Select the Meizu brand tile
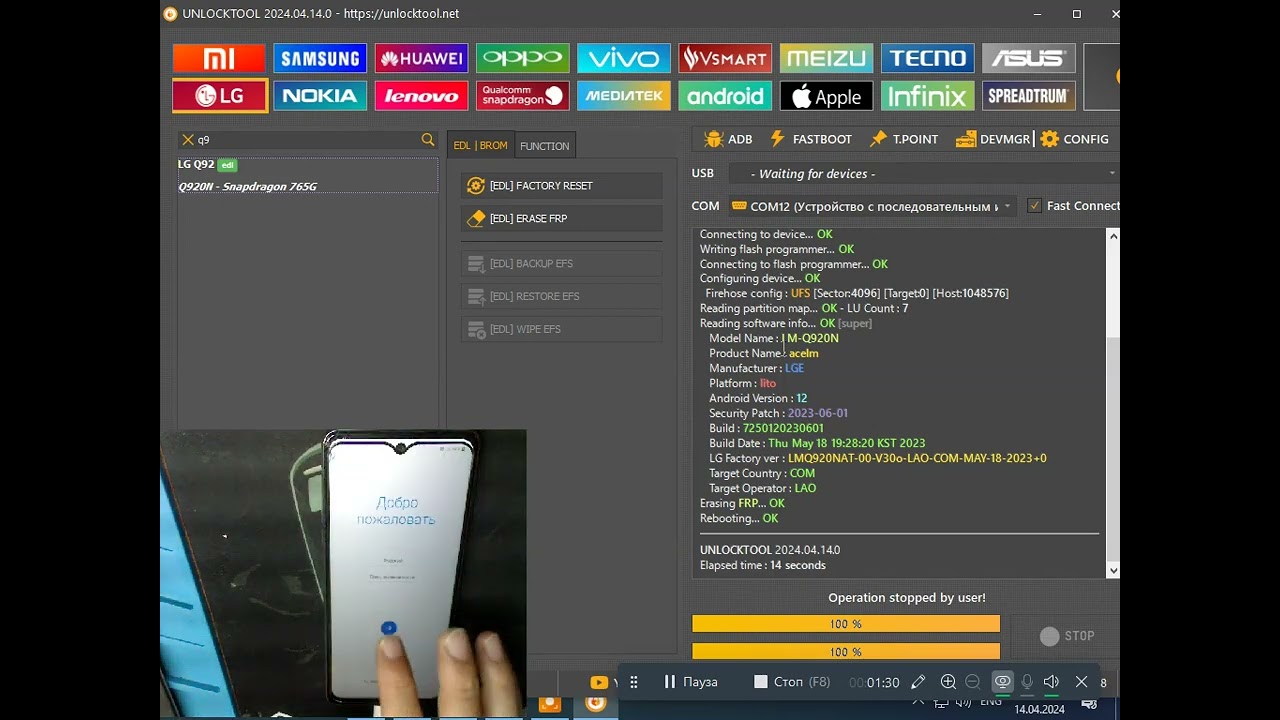 point(826,58)
